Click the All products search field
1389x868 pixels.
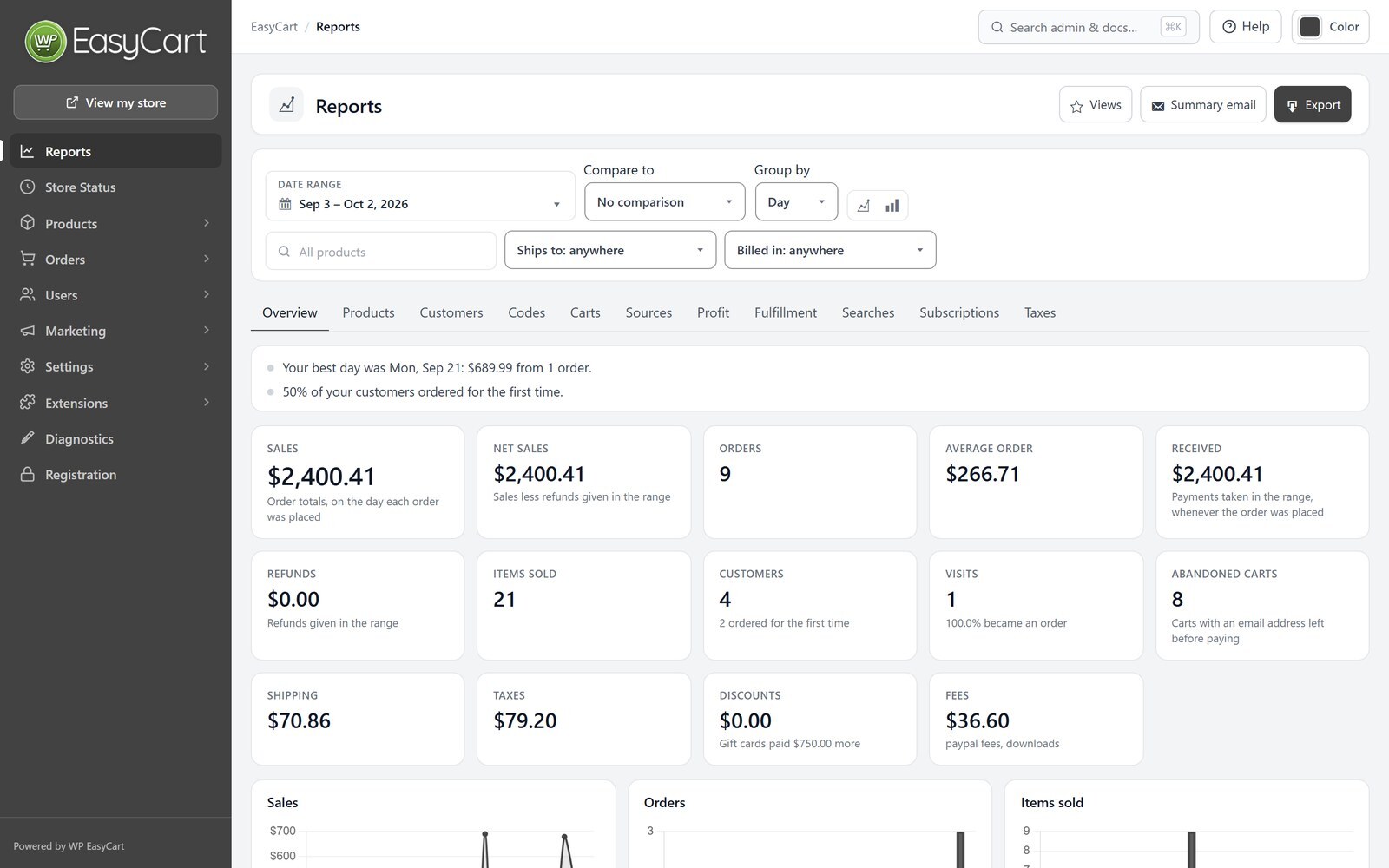(x=381, y=252)
